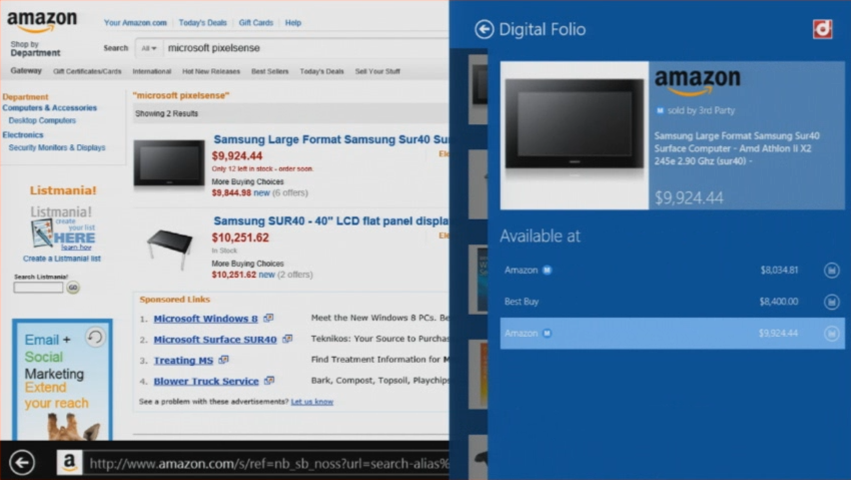The width and height of the screenshot is (851, 480).
Task: Click badge icon next to Amazon $9,924.44
Action: (547, 333)
